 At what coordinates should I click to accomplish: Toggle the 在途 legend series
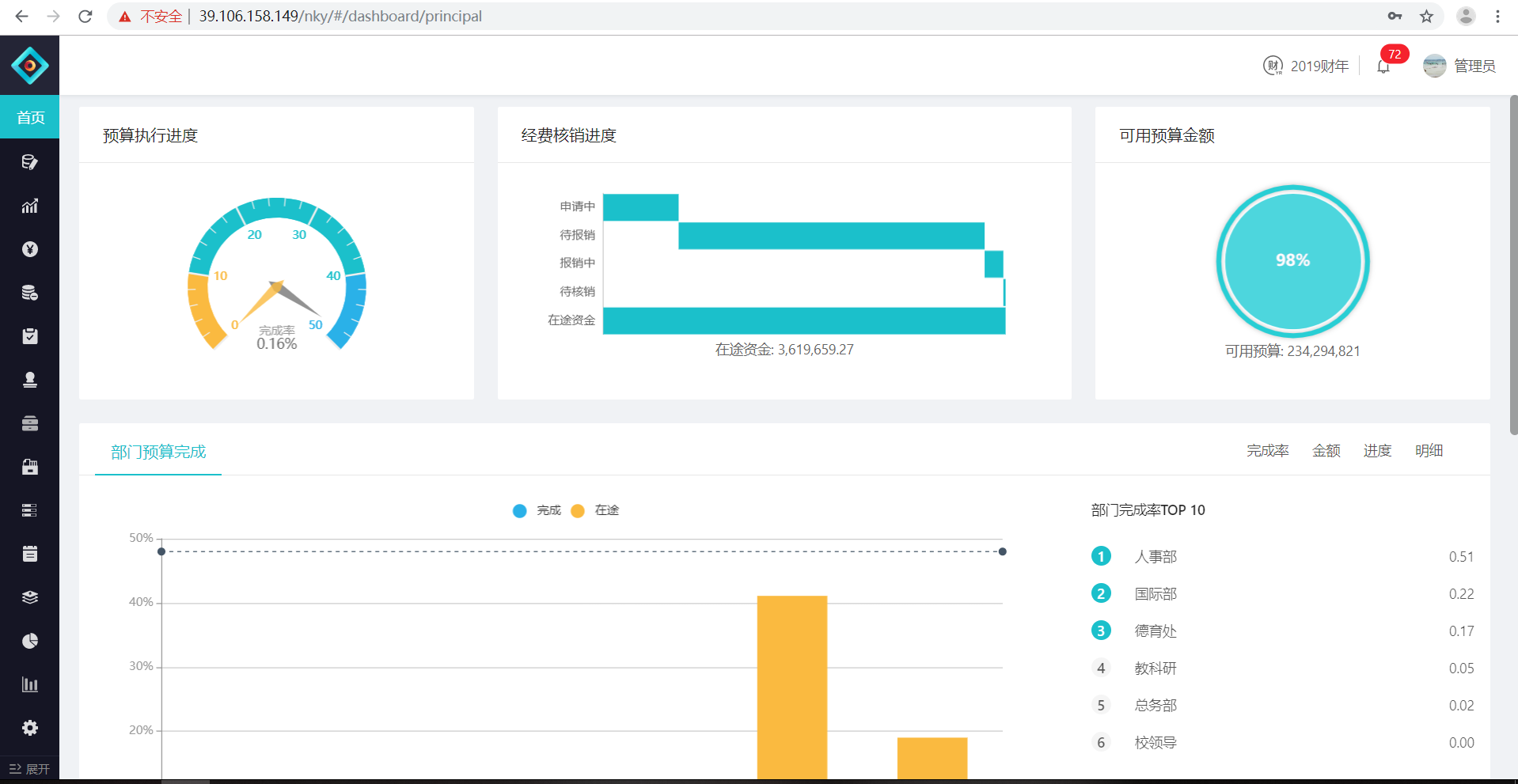595,510
